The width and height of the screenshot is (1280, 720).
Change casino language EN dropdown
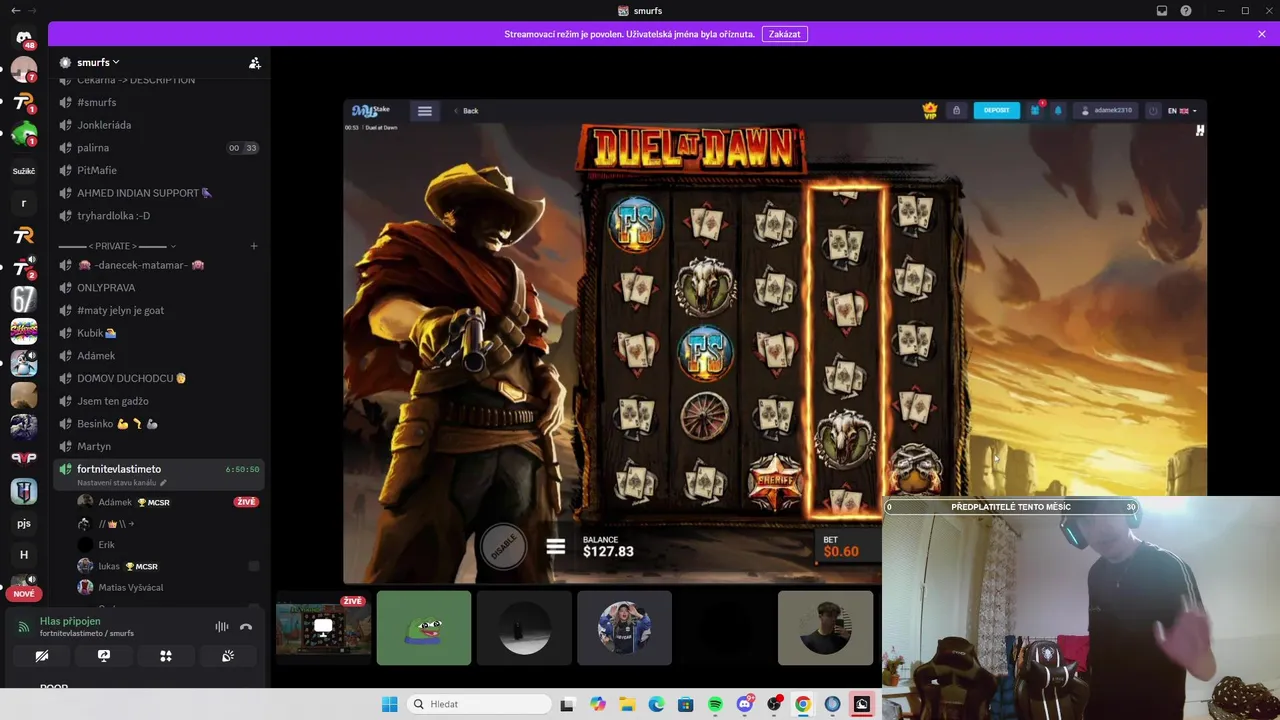click(x=1182, y=111)
